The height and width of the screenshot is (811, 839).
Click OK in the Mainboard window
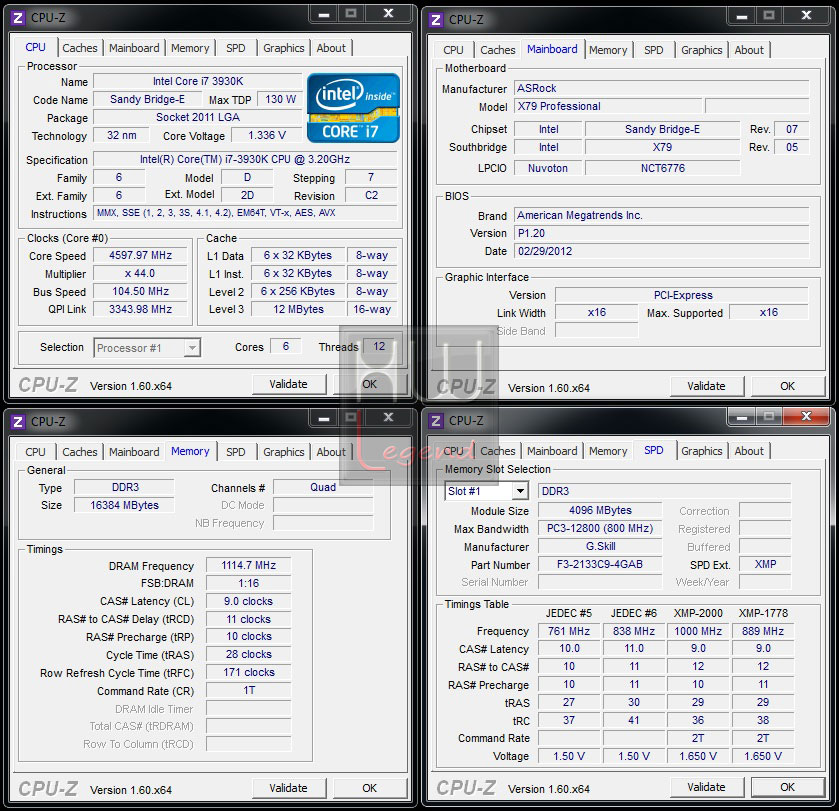788,386
